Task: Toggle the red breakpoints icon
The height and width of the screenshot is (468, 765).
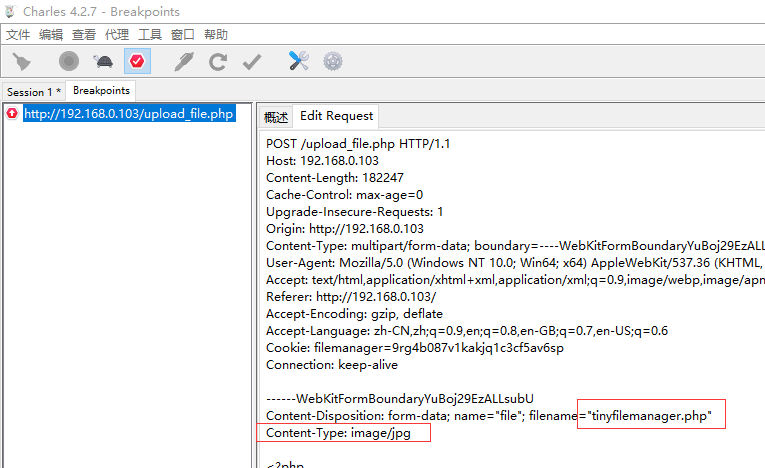Action: pyautogui.click(x=137, y=61)
